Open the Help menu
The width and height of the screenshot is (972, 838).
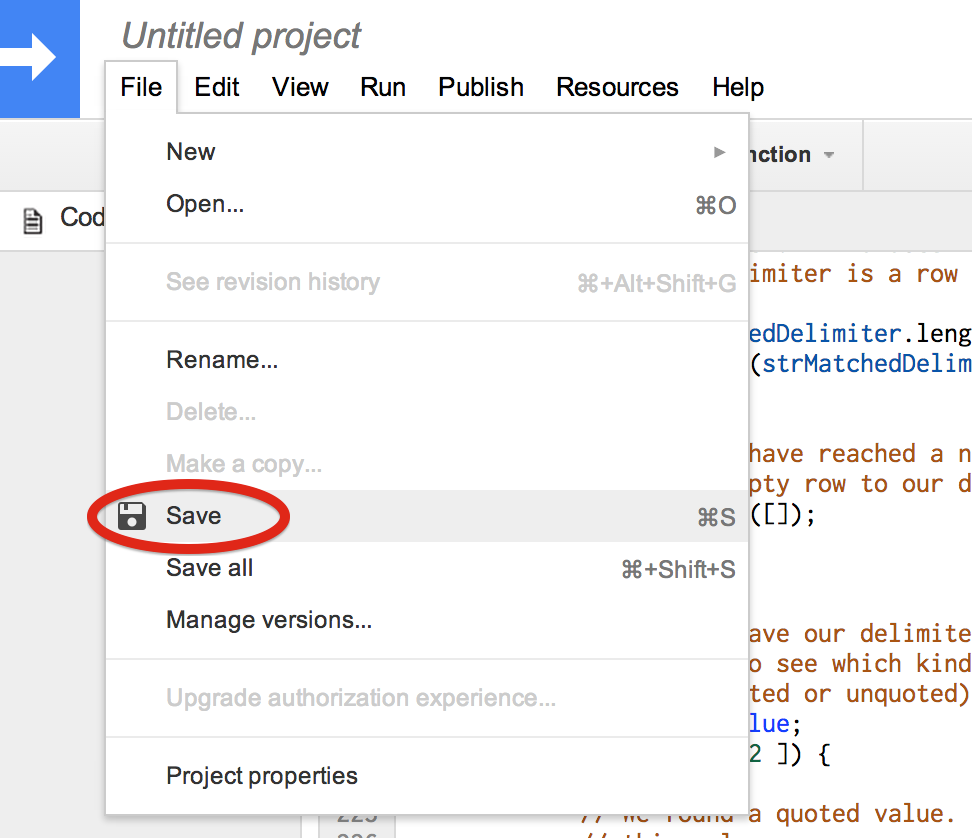tap(738, 87)
